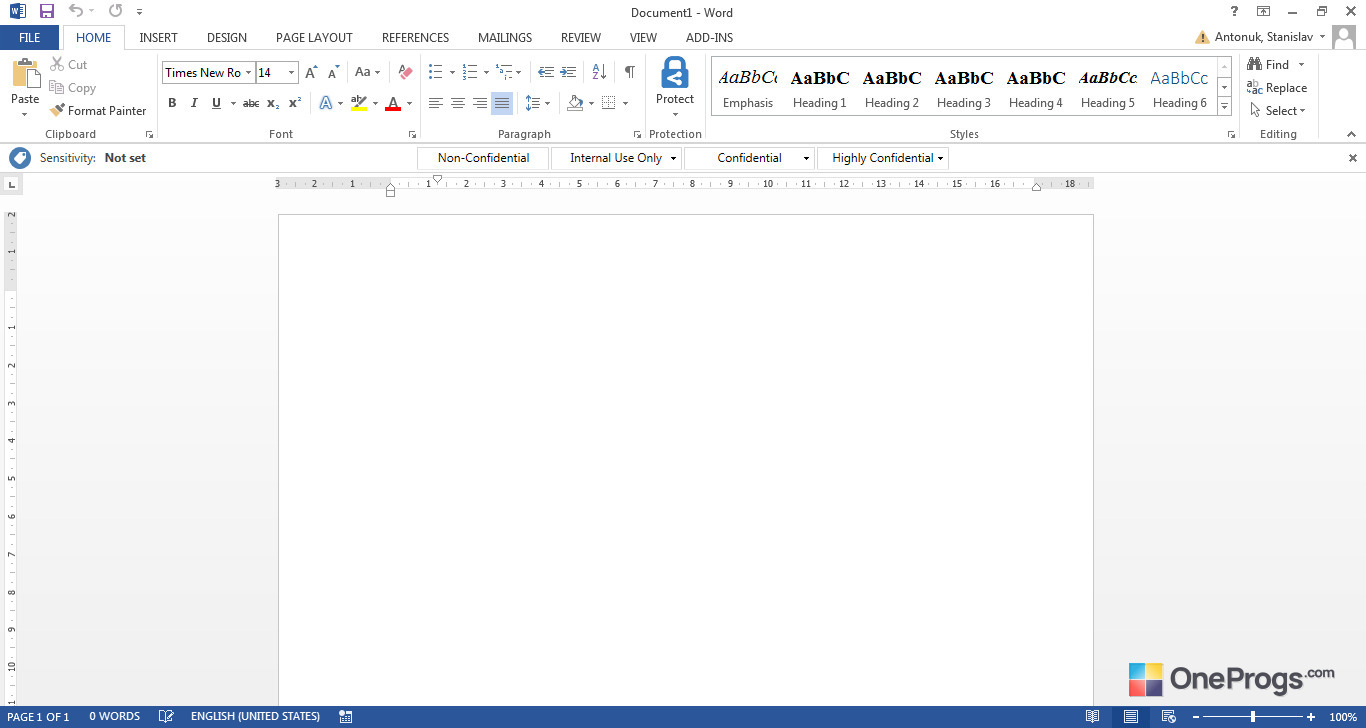
Task: Decrease font size with Shrink Font
Action: click(334, 73)
